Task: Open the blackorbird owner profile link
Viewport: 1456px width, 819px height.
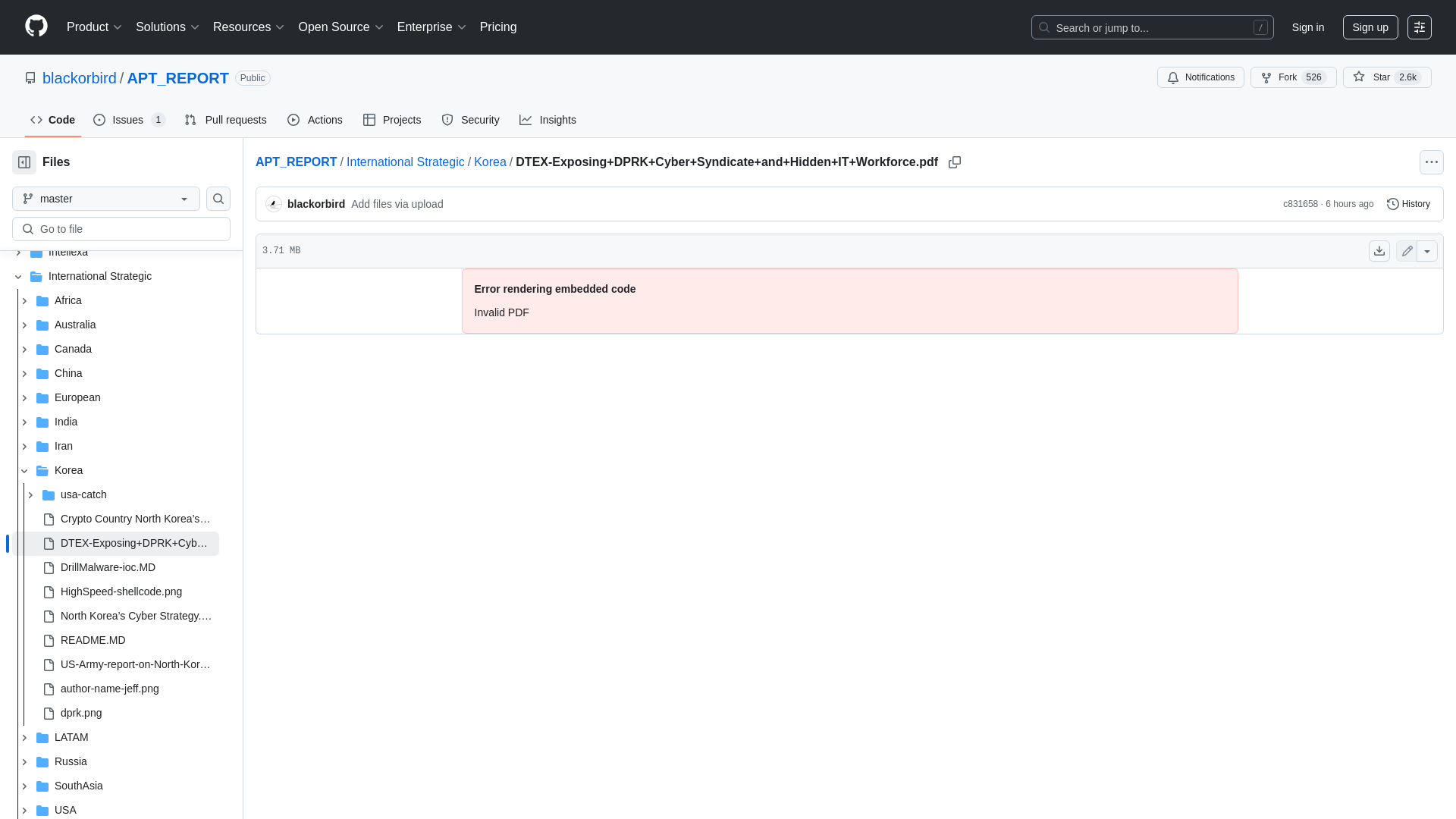Action: [x=80, y=78]
